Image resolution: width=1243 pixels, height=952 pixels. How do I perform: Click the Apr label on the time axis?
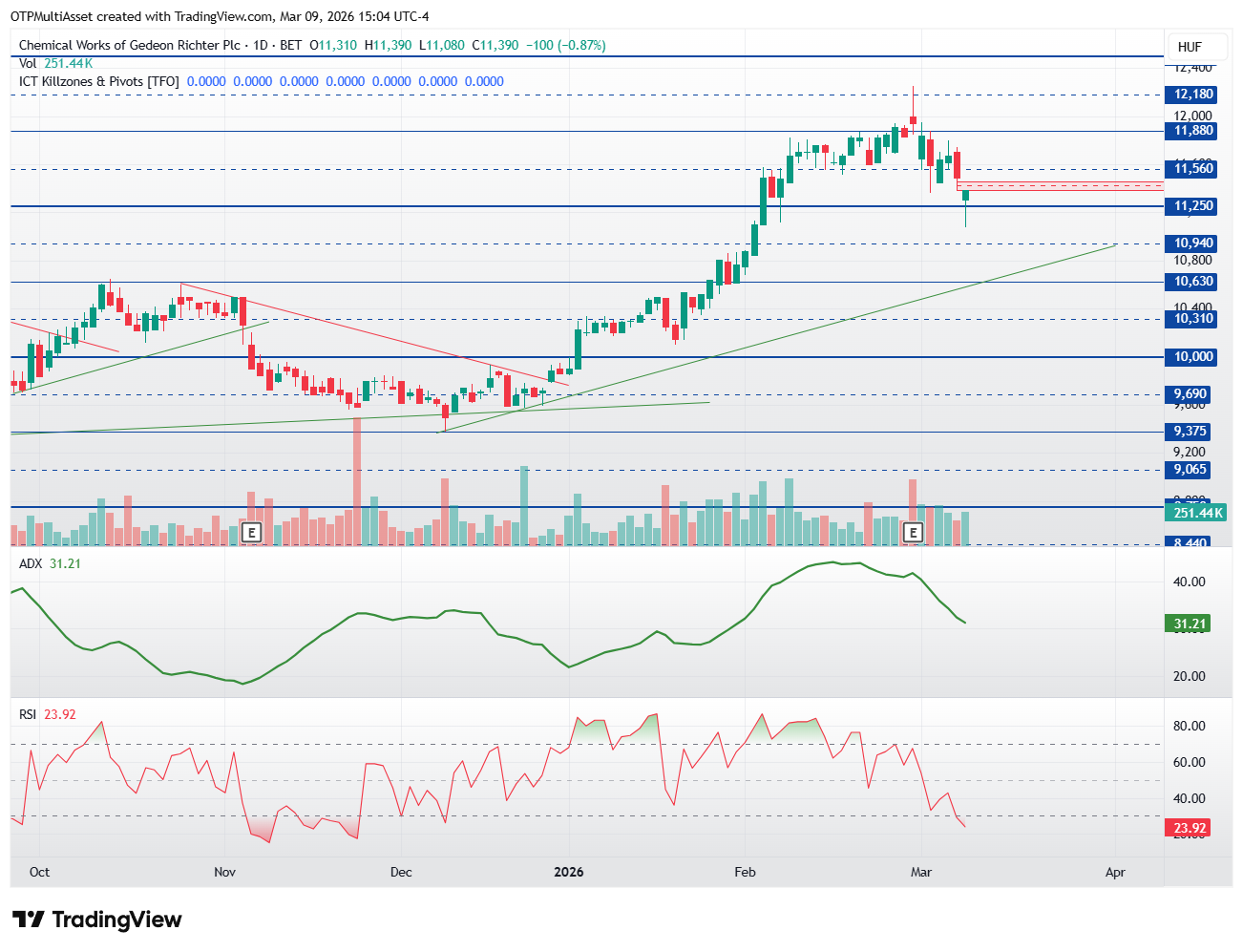pos(1115,872)
